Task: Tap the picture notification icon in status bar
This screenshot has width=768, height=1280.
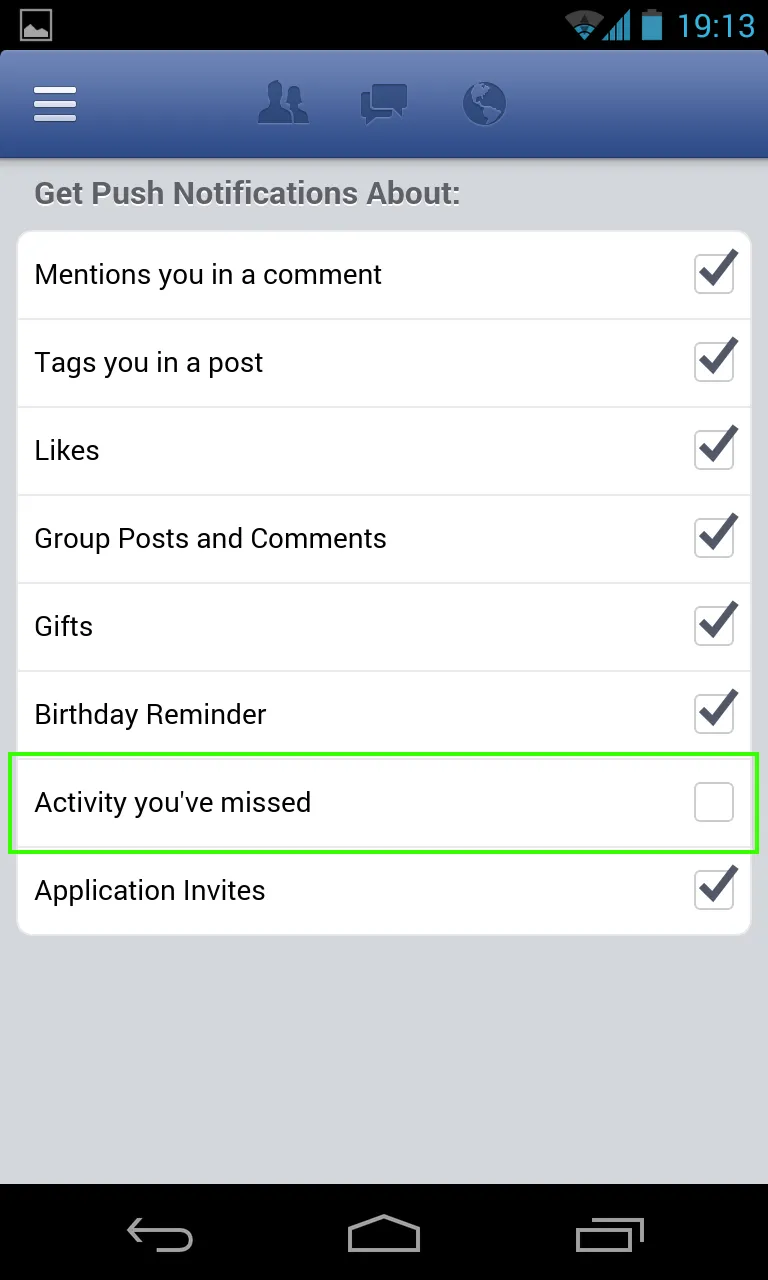Action: click(36, 25)
